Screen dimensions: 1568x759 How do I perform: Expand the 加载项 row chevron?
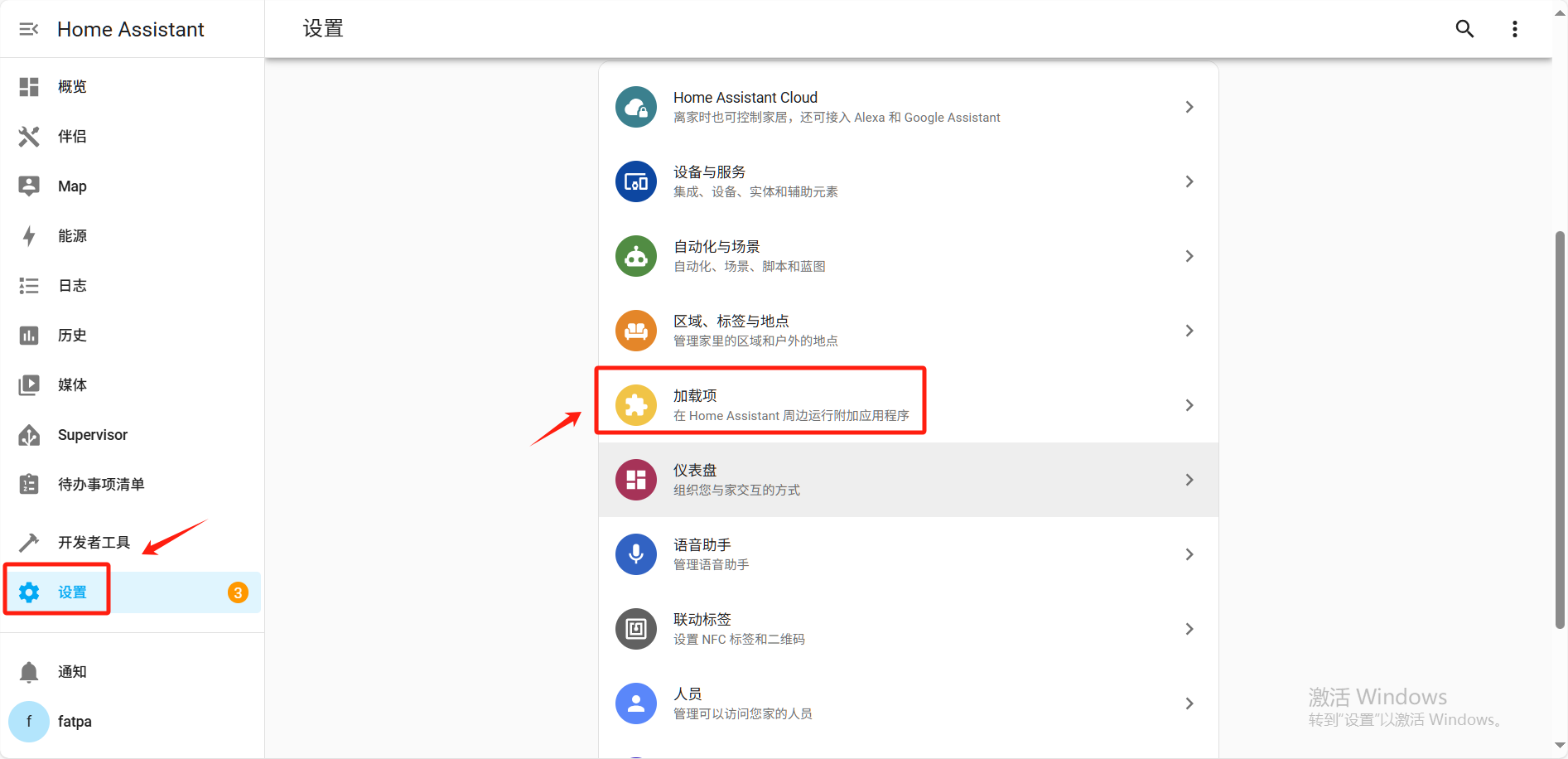point(1189,405)
